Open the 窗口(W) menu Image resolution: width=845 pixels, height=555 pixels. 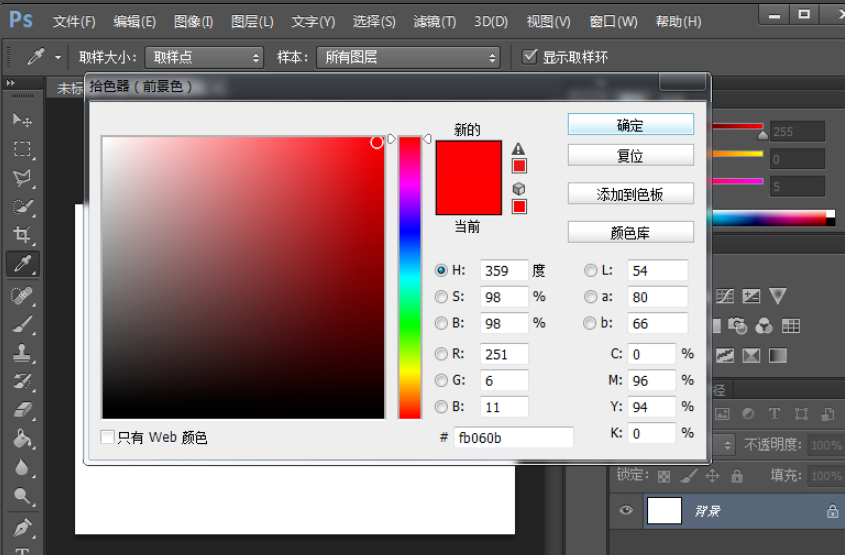pyautogui.click(x=613, y=22)
